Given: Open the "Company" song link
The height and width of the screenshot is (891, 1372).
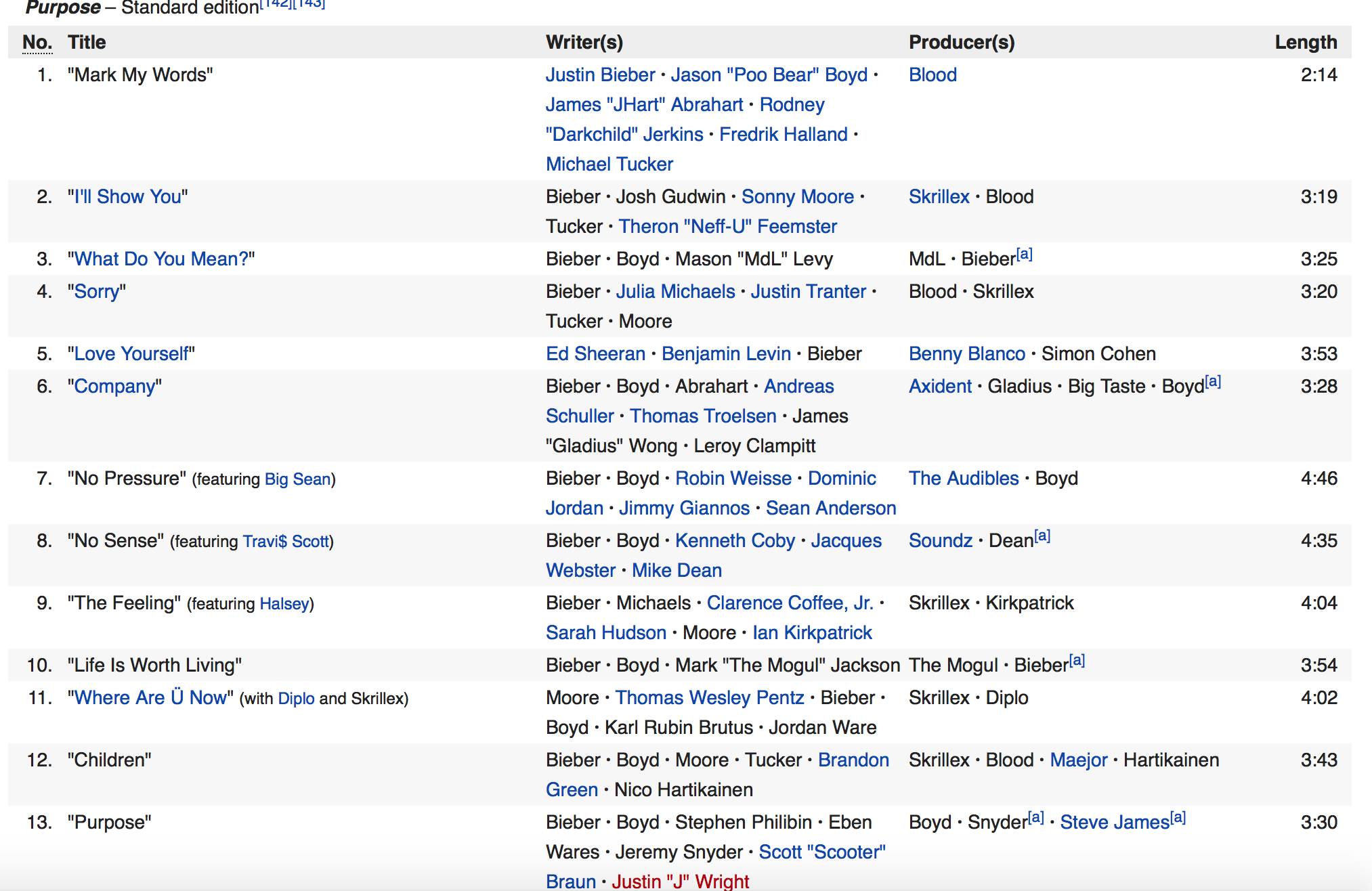Looking at the screenshot, I should (x=114, y=387).
